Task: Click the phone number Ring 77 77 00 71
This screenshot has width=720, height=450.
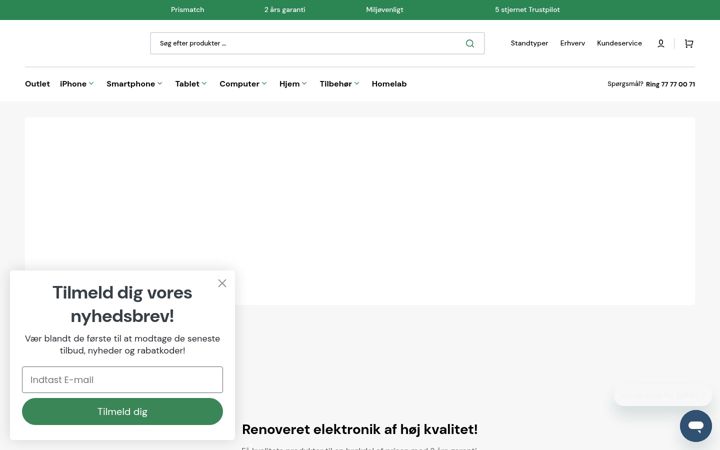Action: [x=670, y=84]
